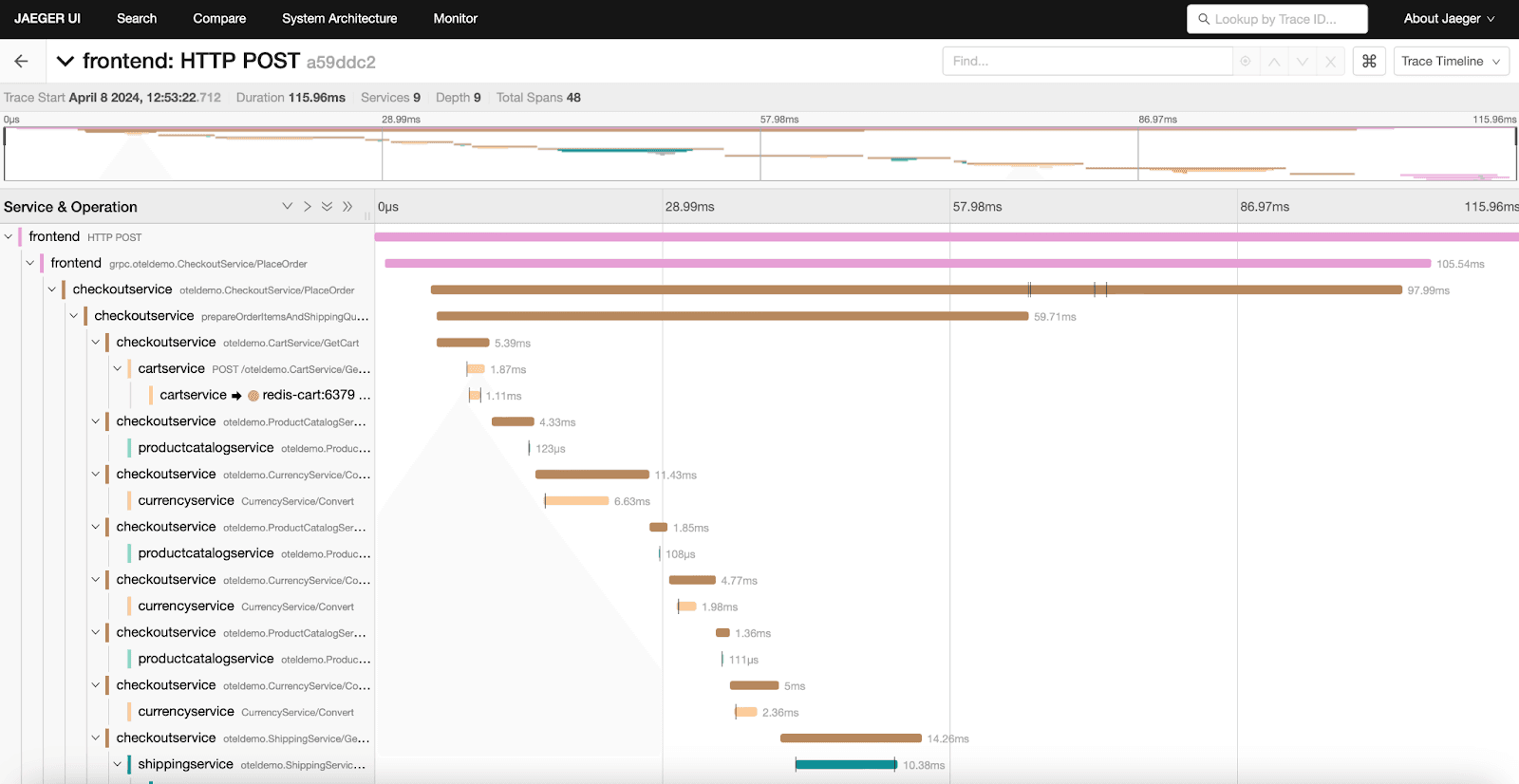Switch to the Monitor page
The height and width of the screenshot is (784, 1519).
455,19
